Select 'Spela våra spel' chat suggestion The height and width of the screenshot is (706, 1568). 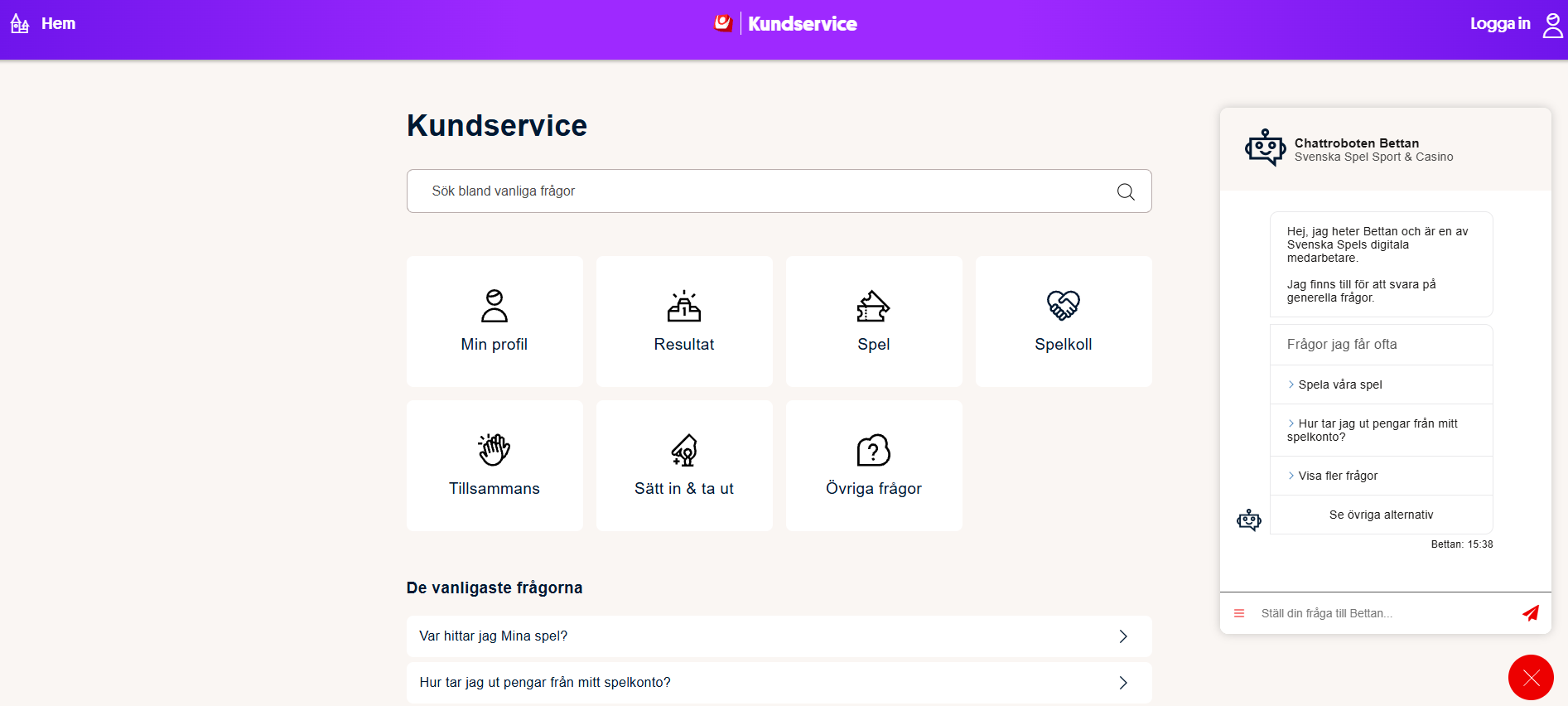tap(1382, 384)
